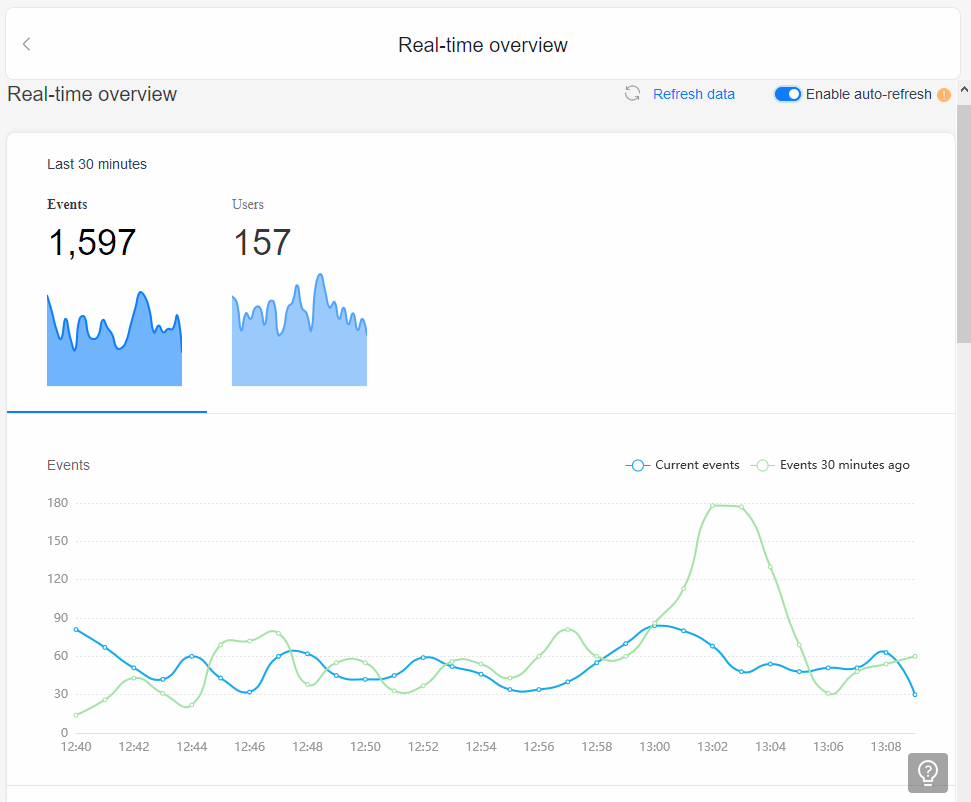Disable the auto-refresh toggle switch
The height and width of the screenshot is (802, 971).
click(788, 94)
